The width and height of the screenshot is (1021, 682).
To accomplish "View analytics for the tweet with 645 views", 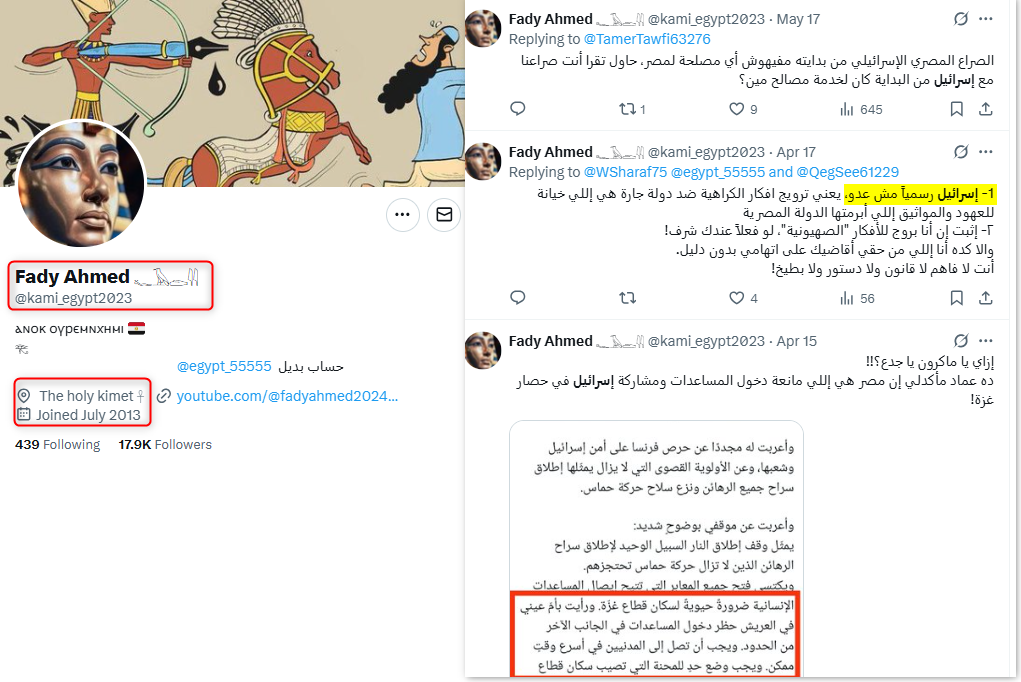I will pyautogui.click(x=861, y=109).
